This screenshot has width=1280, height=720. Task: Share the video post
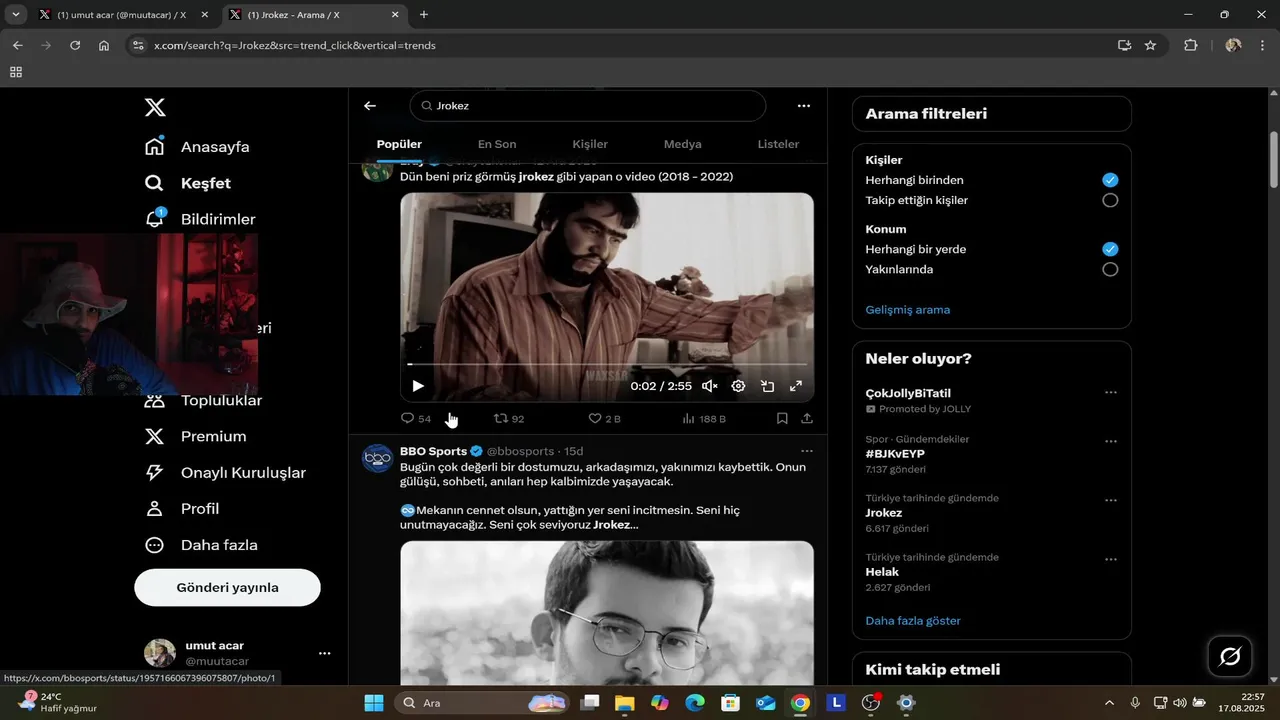pos(807,419)
